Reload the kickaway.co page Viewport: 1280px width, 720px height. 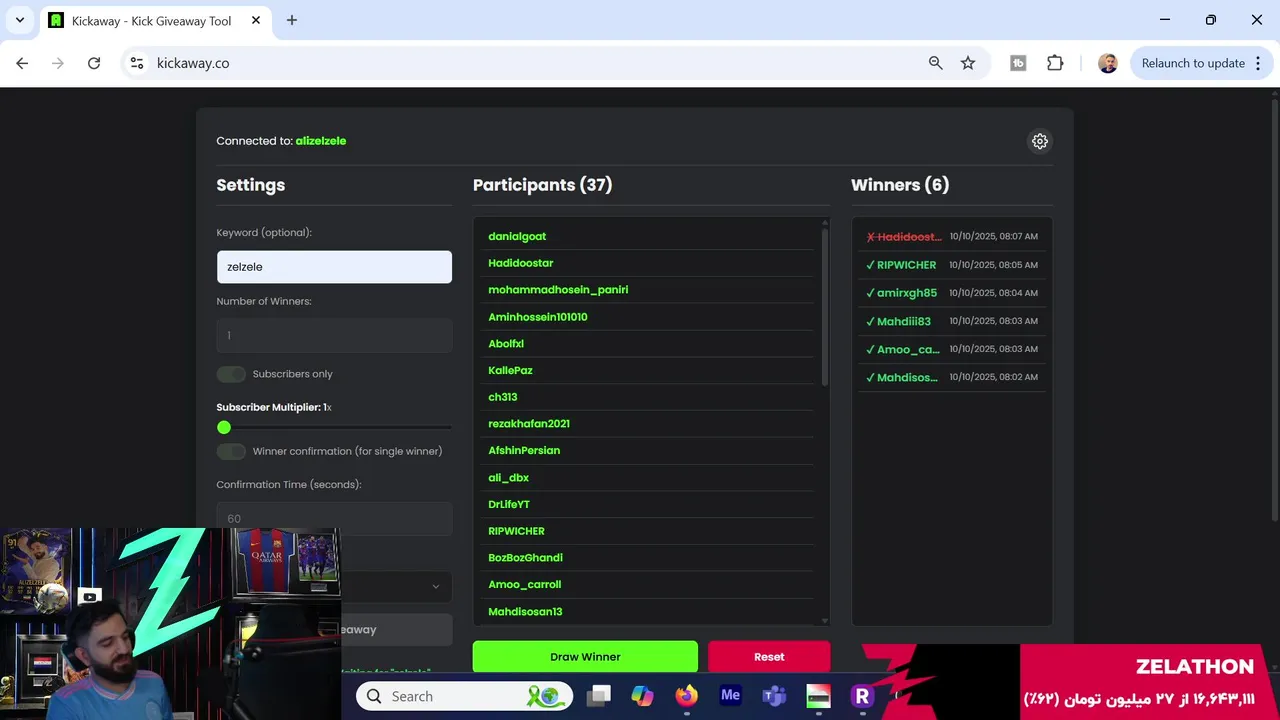(94, 63)
